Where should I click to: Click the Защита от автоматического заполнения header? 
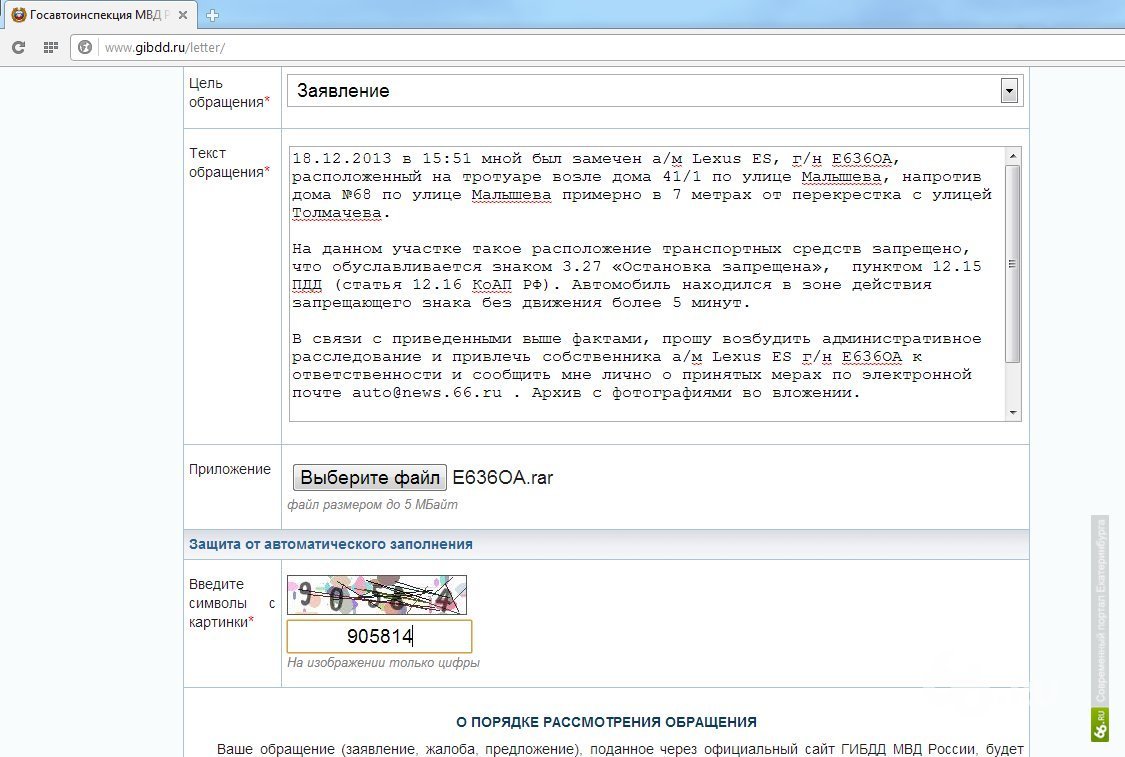[x=331, y=544]
